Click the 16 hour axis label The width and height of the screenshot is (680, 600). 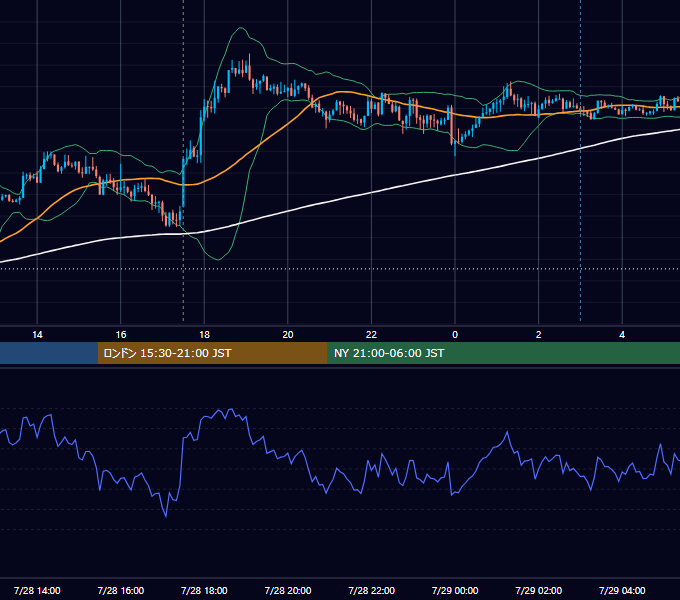point(121,335)
